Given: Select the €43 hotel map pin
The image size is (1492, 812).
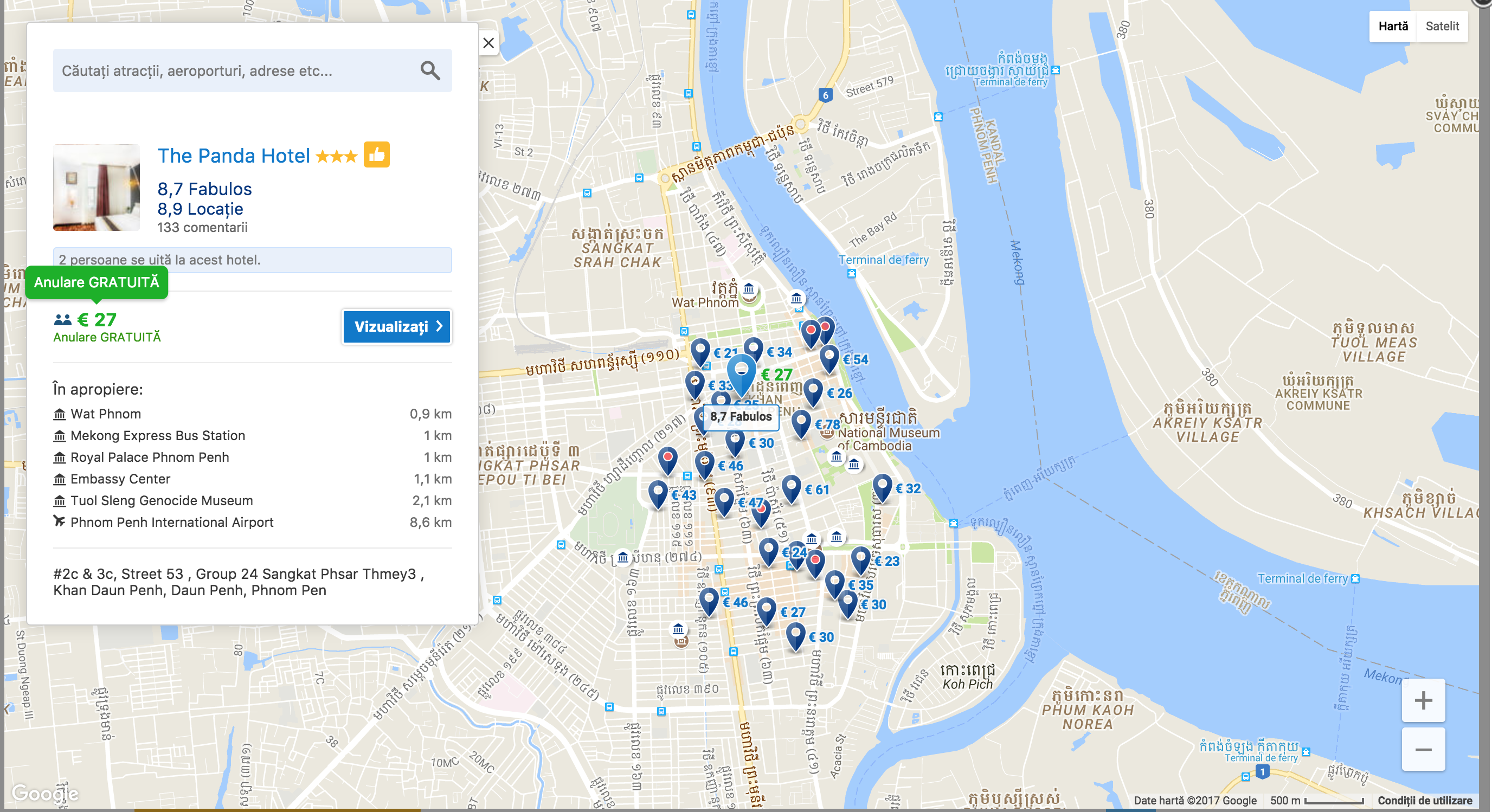Looking at the screenshot, I should (x=658, y=493).
